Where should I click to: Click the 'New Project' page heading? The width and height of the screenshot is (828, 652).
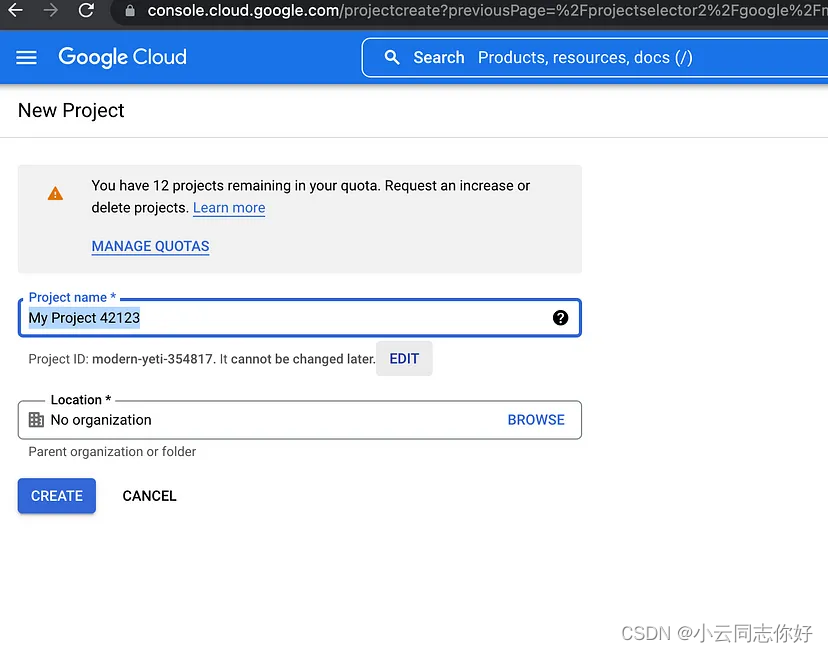tap(71, 110)
